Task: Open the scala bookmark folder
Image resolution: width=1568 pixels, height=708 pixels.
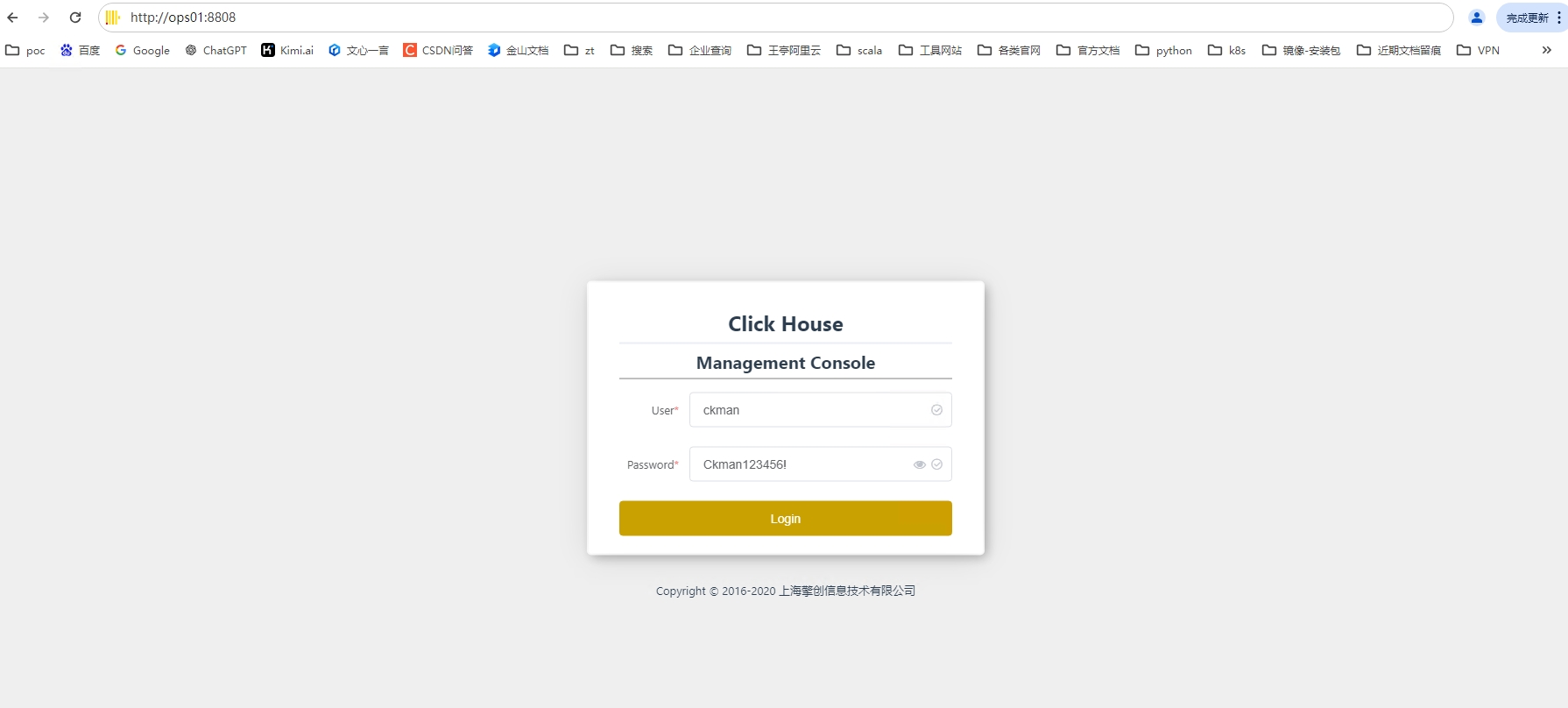Action: (x=859, y=50)
